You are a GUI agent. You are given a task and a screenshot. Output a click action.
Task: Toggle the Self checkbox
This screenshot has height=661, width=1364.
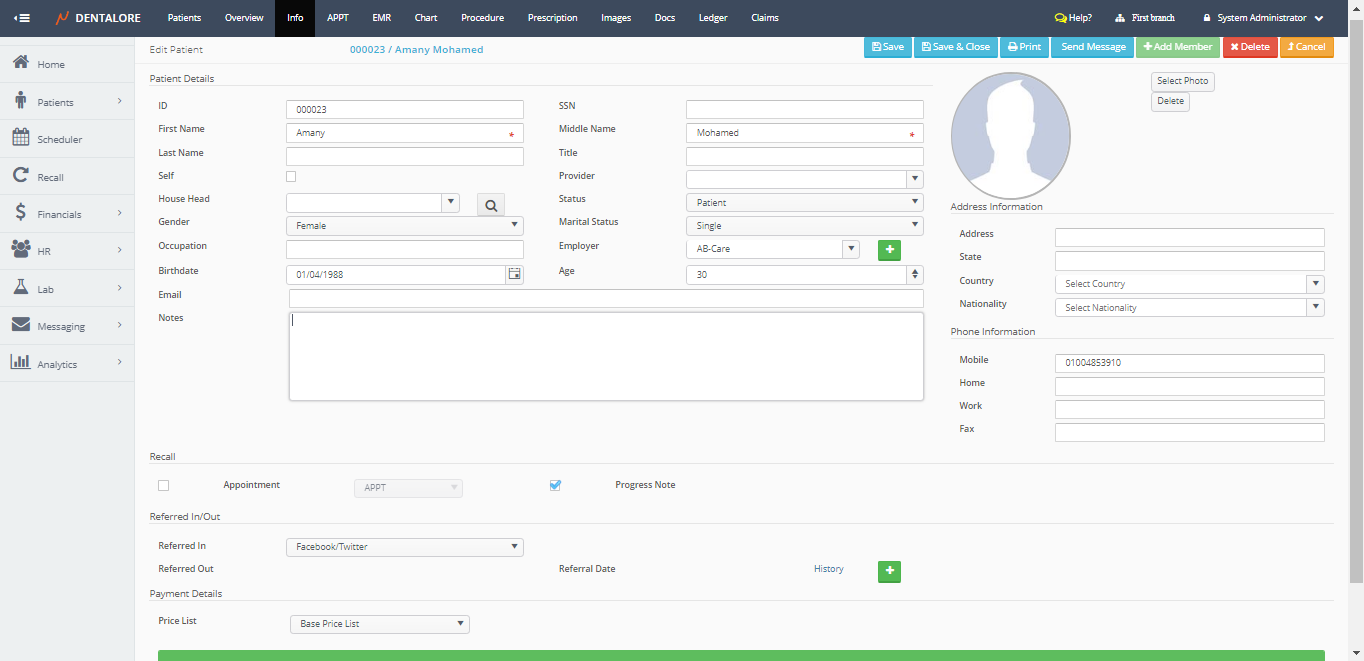click(291, 177)
